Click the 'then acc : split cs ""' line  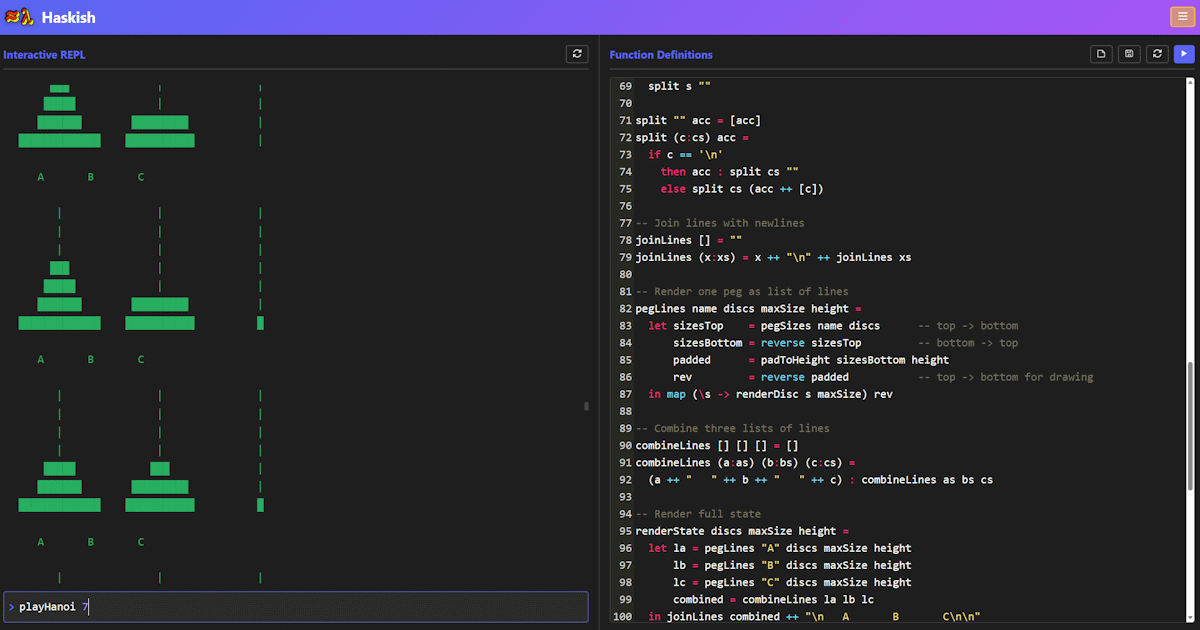tap(729, 171)
